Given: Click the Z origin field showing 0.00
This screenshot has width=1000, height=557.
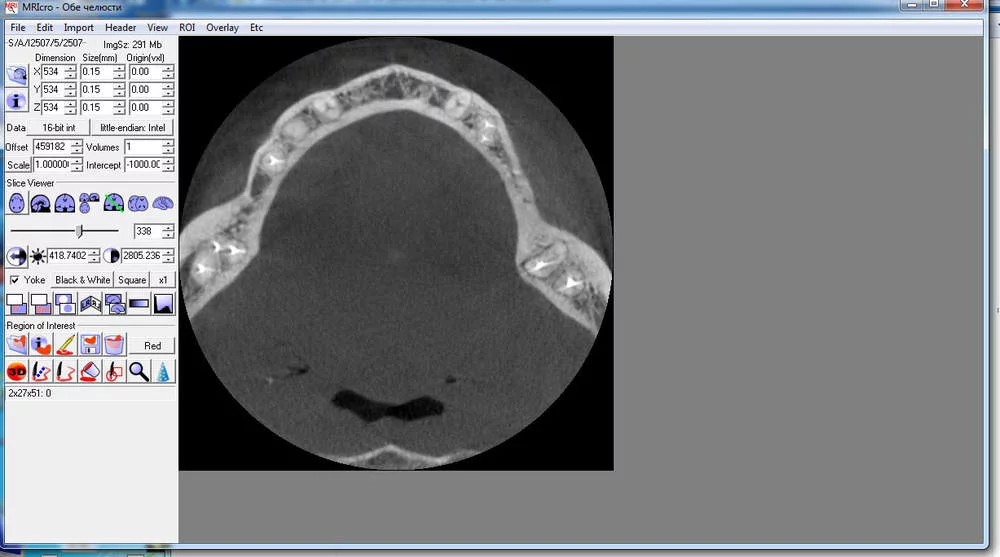Looking at the screenshot, I should point(145,107).
